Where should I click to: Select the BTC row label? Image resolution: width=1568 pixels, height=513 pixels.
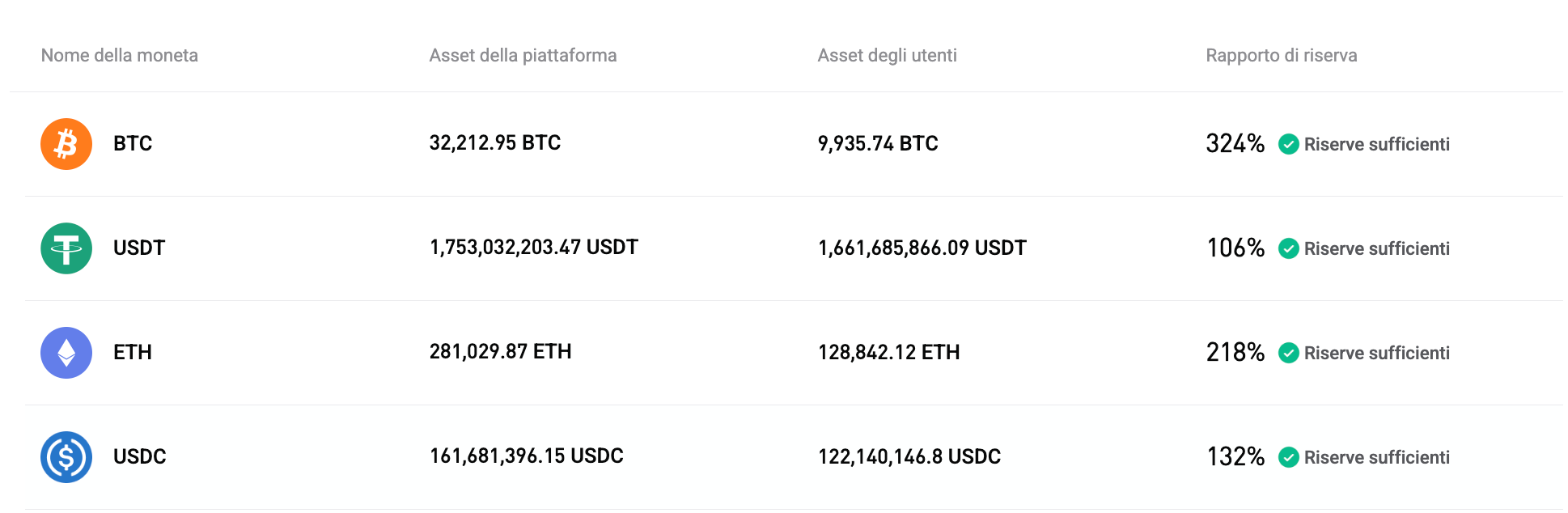132,143
